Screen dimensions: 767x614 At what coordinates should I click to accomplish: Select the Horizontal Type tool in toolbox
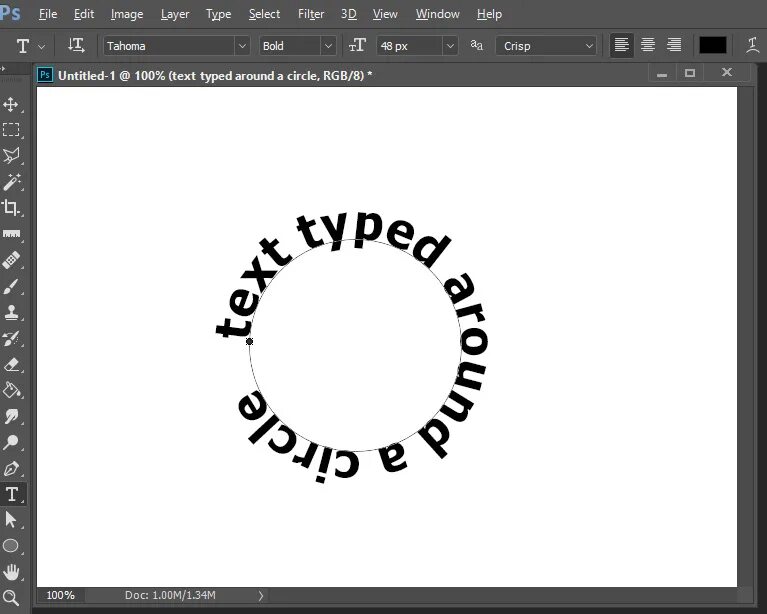pos(12,494)
